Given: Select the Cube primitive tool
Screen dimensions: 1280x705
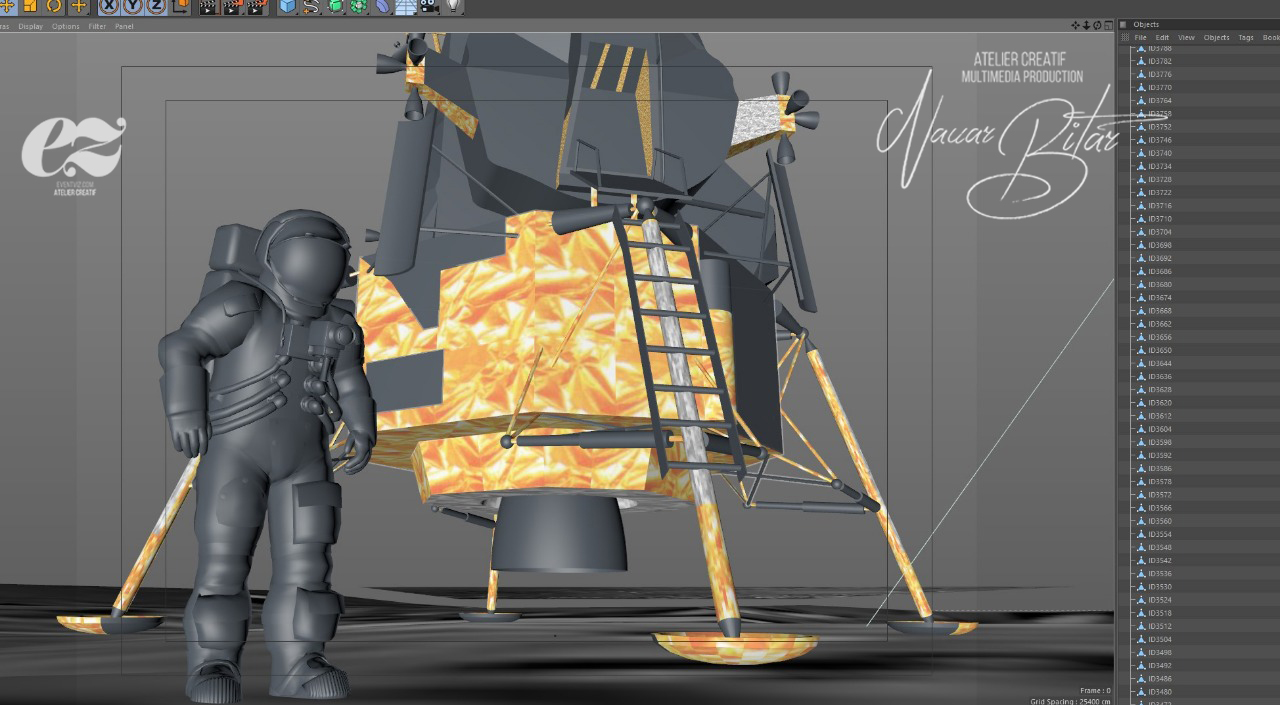Looking at the screenshot, I should click(288, 6).
